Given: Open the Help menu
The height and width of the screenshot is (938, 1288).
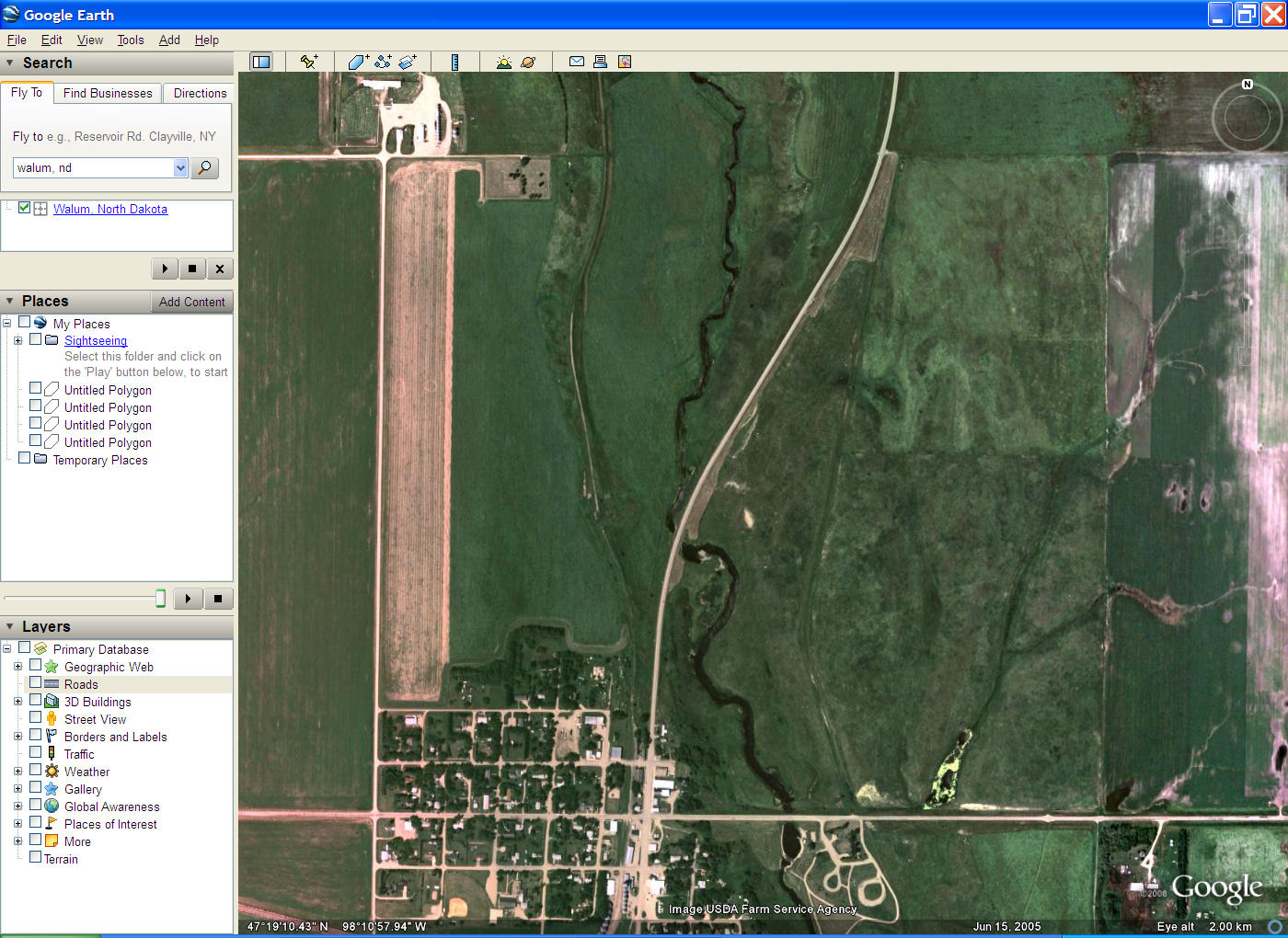Looking at the screenshot, I should click(x=207, y=40).
